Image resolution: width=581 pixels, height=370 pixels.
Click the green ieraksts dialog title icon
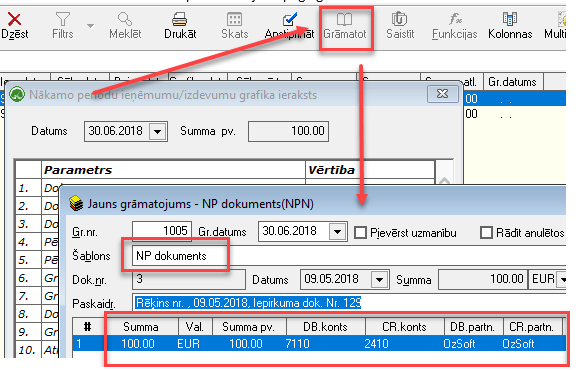pyautogui.click(x=17, y=94)
